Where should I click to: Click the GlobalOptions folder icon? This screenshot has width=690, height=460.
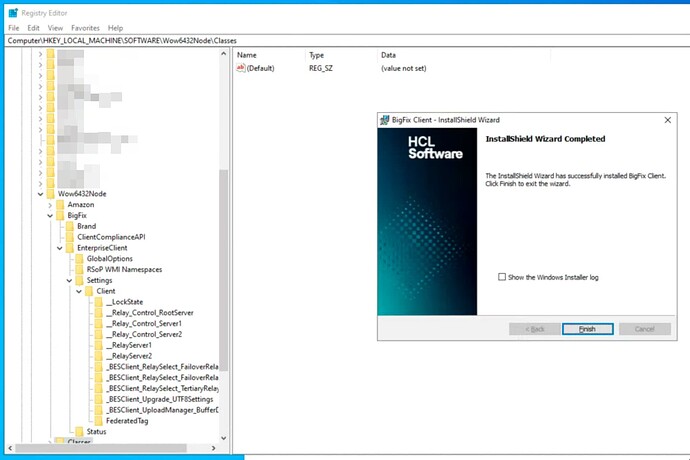pos(79,259)
